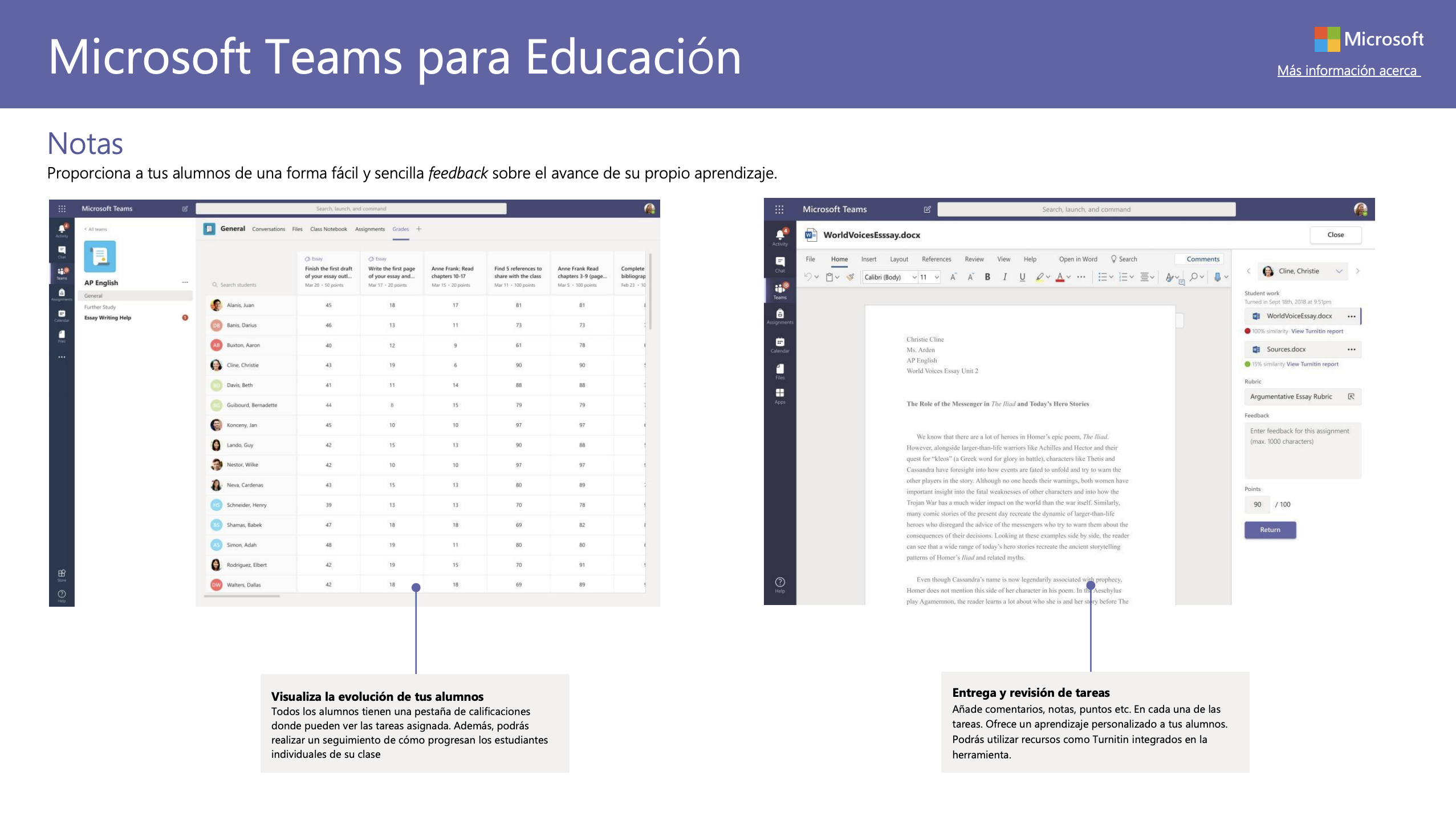The height and width of the screenshot is (820, 1456).
Task: Select the Format Painter brush icon
Action: tap(850, 277)
